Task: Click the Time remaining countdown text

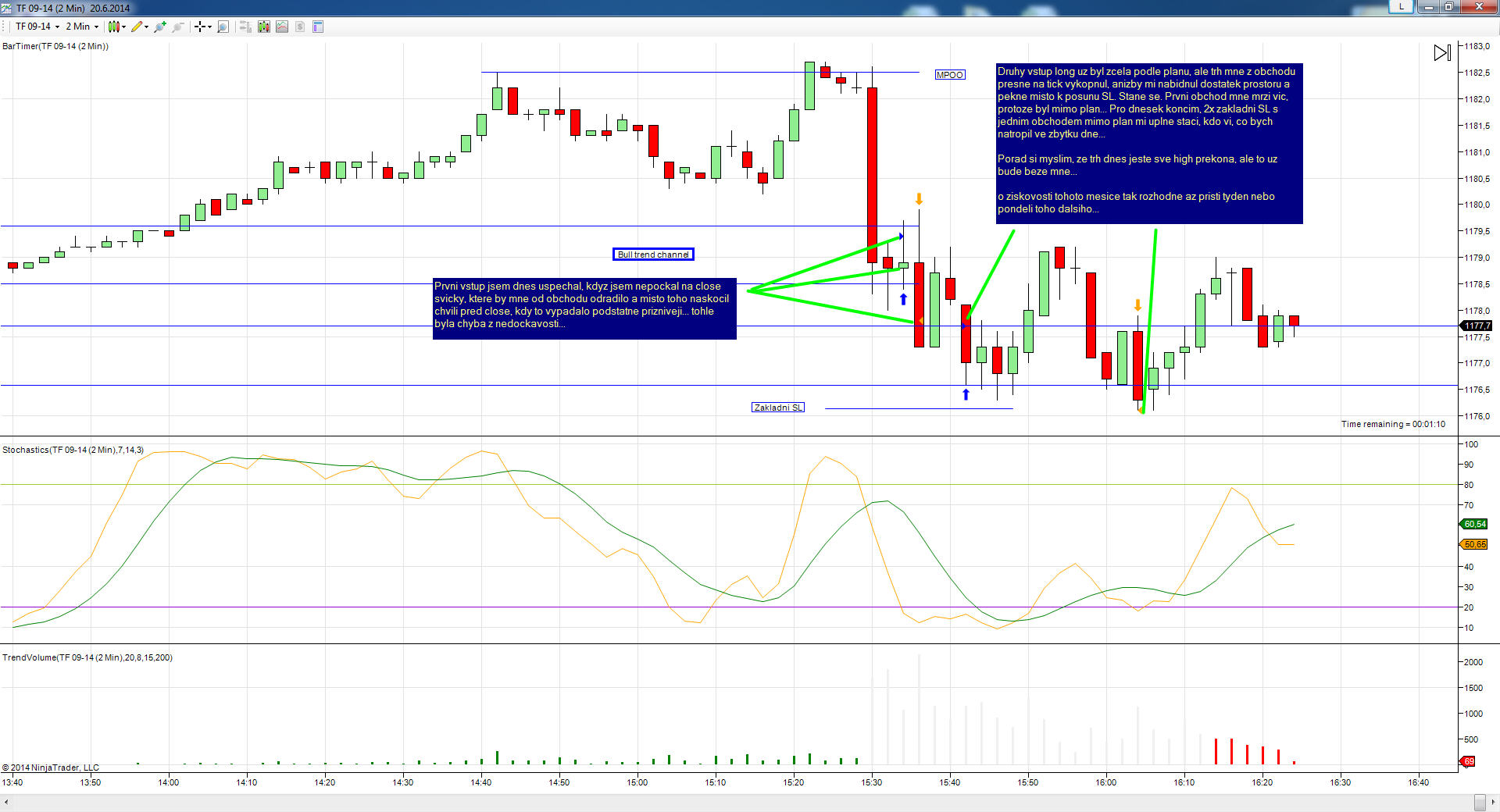Action: (1393, 424)
